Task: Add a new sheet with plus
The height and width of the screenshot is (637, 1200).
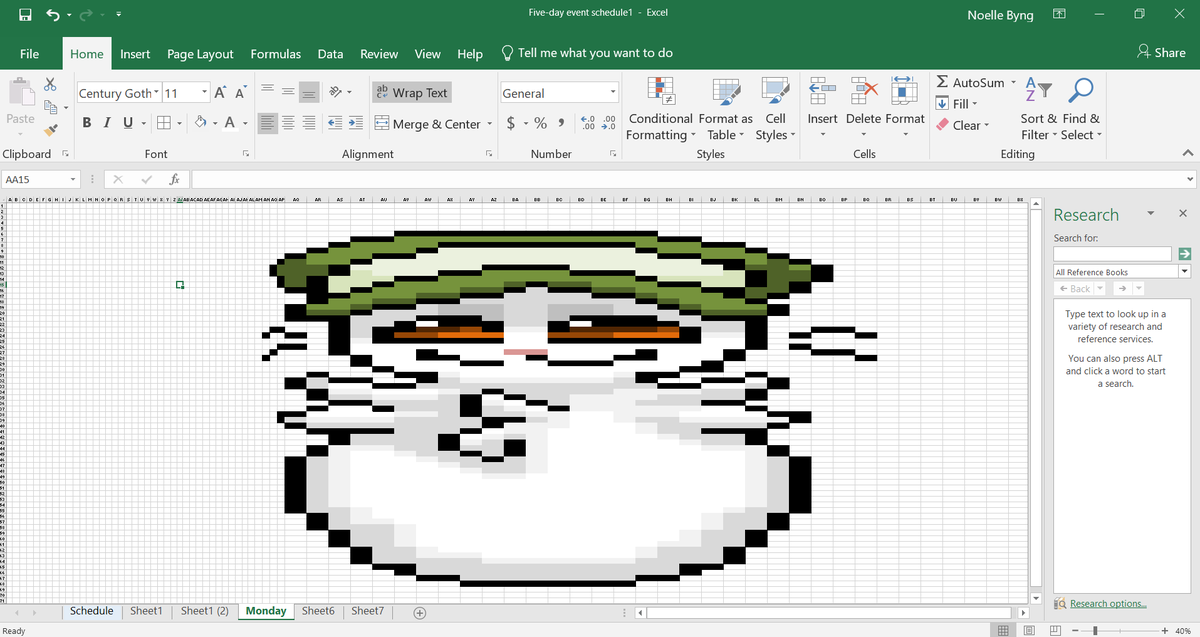Action: [420, 612]
